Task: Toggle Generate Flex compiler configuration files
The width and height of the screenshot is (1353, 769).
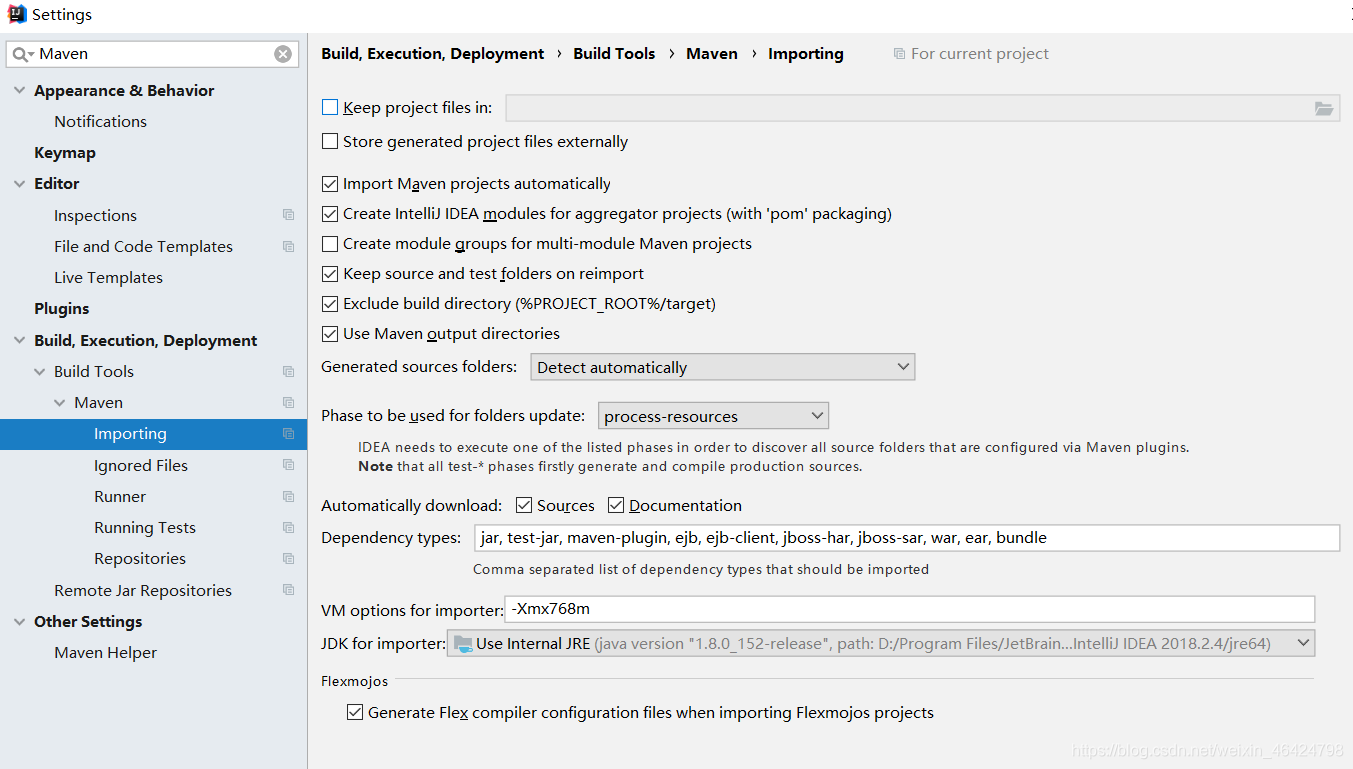Action: click(355, 712)
